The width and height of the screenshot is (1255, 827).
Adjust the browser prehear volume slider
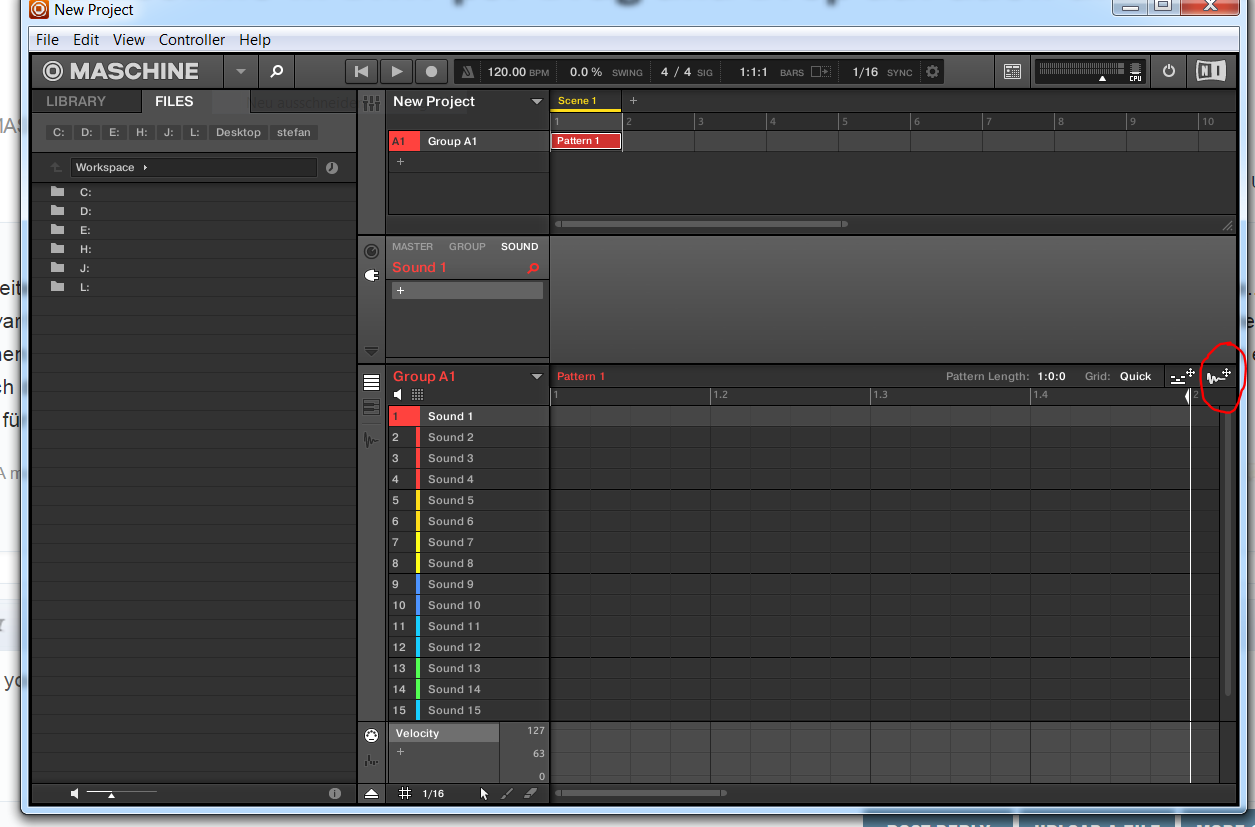coord(122,793)
